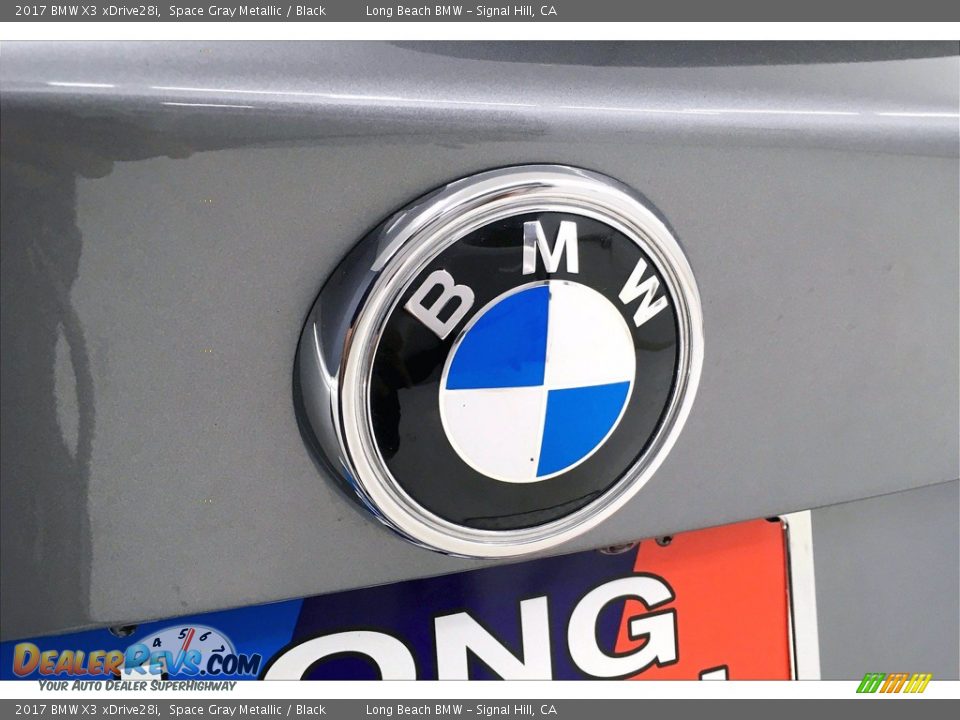
Task: Click the top "Long Beach BMW - Signal Hill, CA"
Action: click(462, 10)
